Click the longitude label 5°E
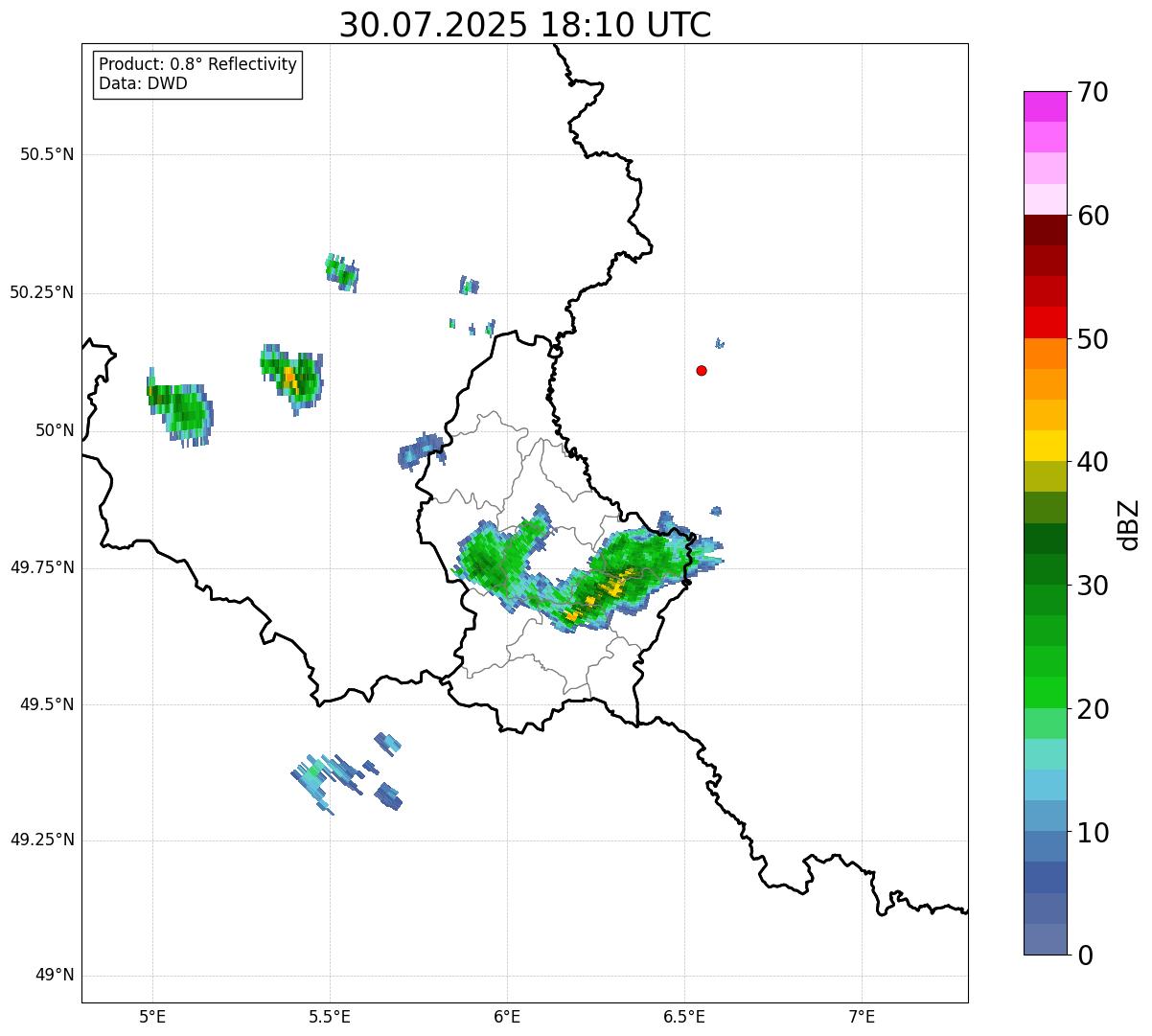Image resolution: width=1152 pixels, height=1036 pixels. tap(152, 1016)
